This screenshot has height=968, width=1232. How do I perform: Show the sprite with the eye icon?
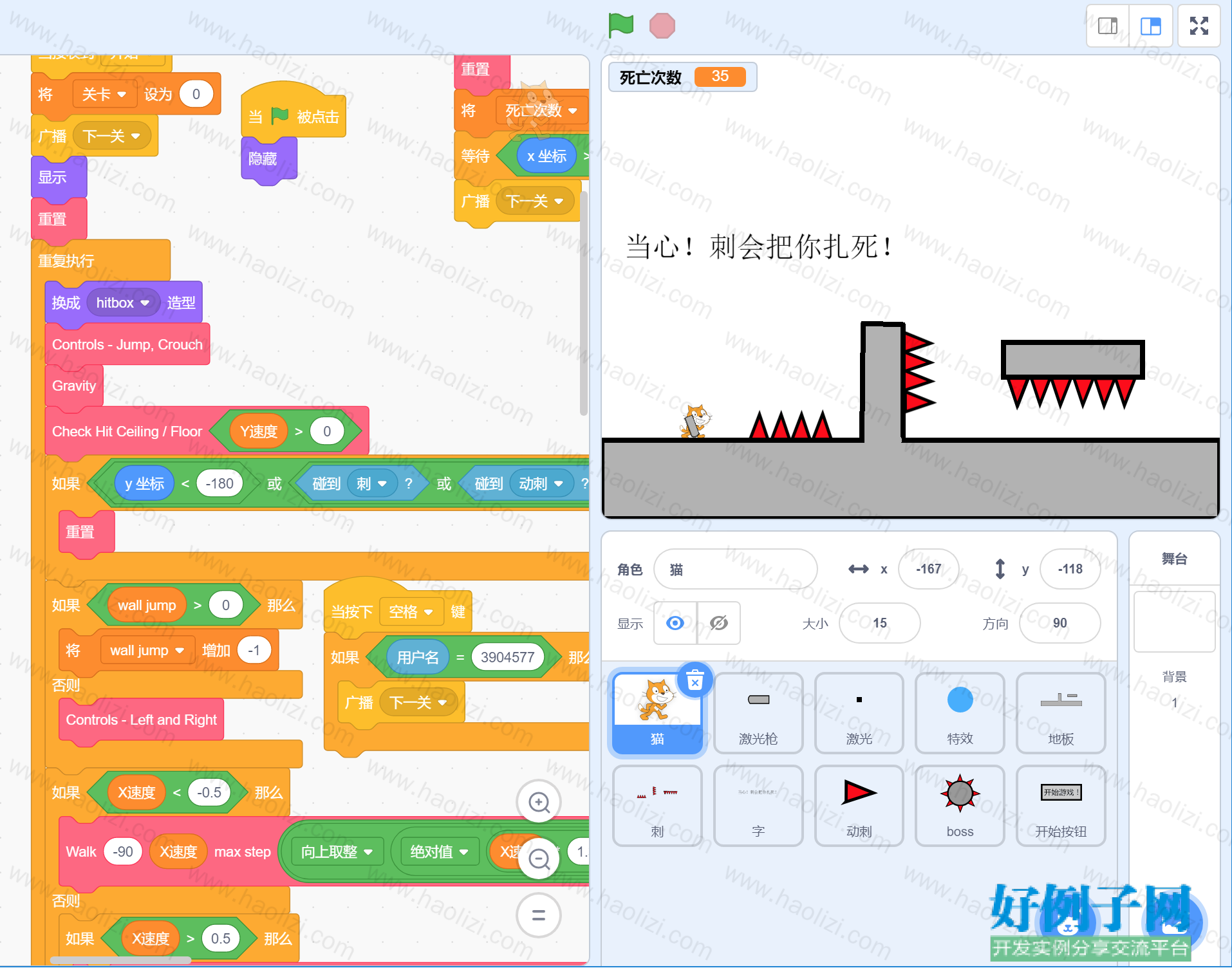[x=675, y=623]
